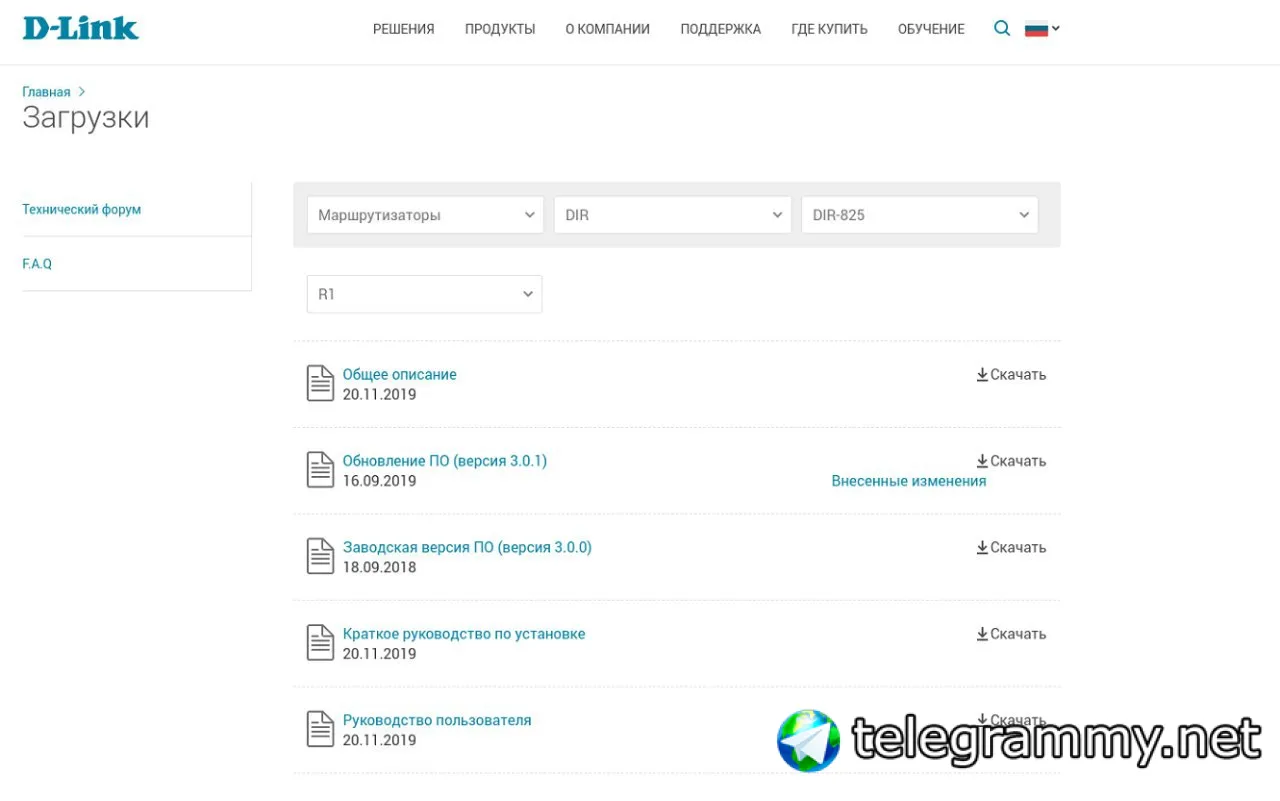Open the О КОМПАНИИ menu
The height and width of the screenshot is (801, 1280).
tap(608, 29)
